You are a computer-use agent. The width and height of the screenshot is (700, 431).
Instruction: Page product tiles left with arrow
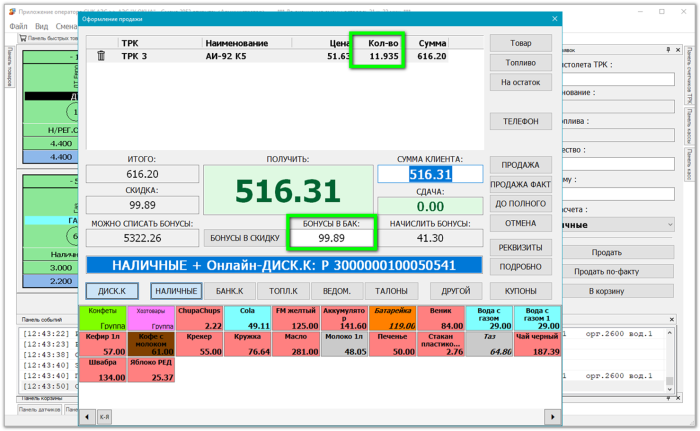click(87, 417)
